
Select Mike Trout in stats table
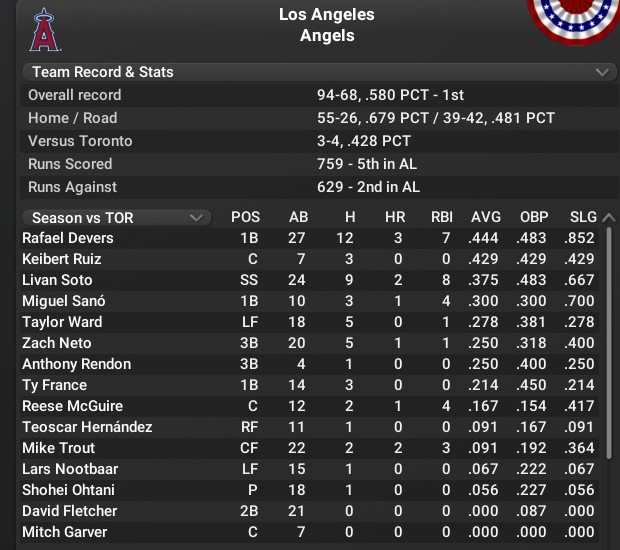[58, 448]
